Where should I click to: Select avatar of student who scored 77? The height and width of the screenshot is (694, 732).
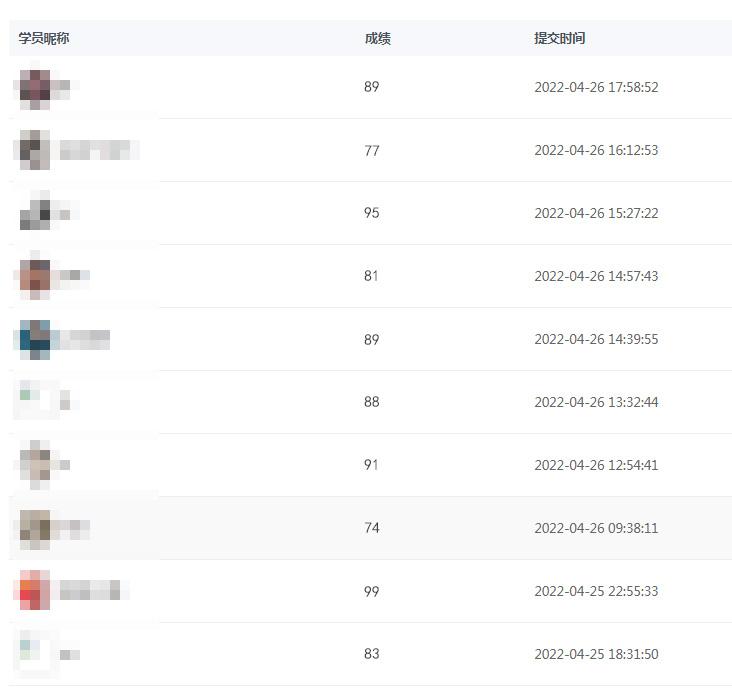pos(35,150)
